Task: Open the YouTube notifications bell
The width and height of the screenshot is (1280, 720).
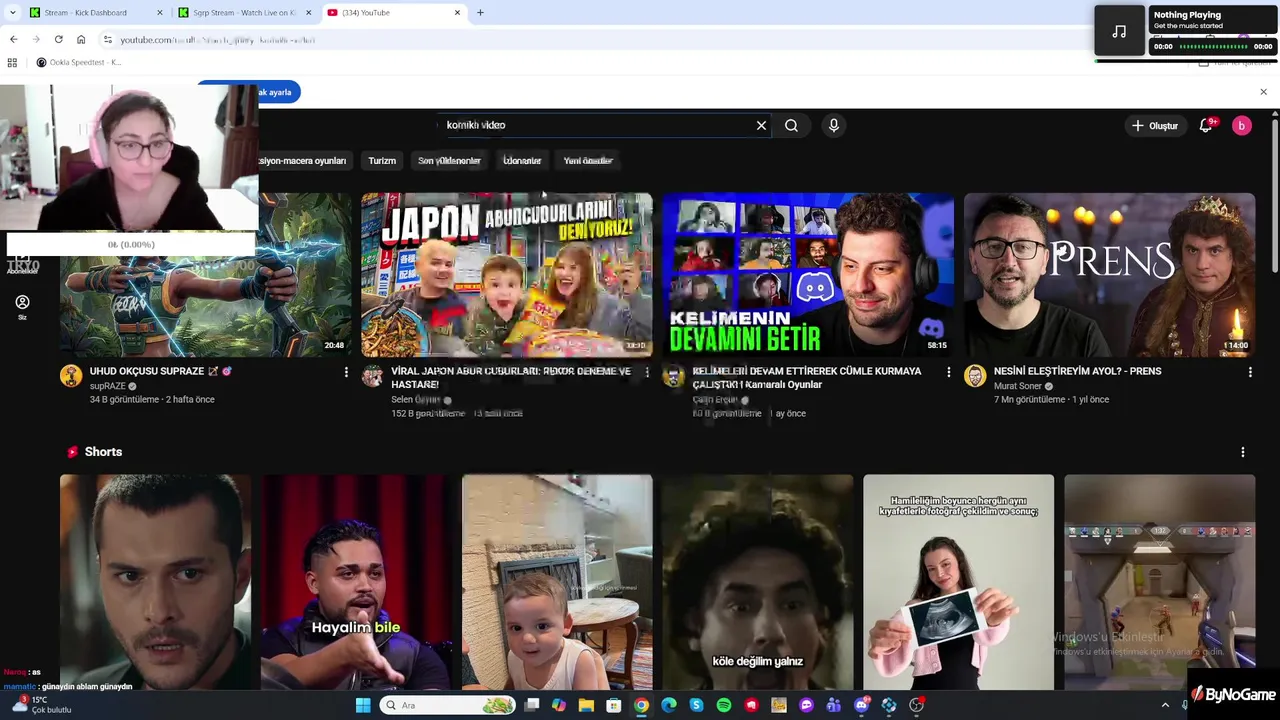Action: [1206, 125]
